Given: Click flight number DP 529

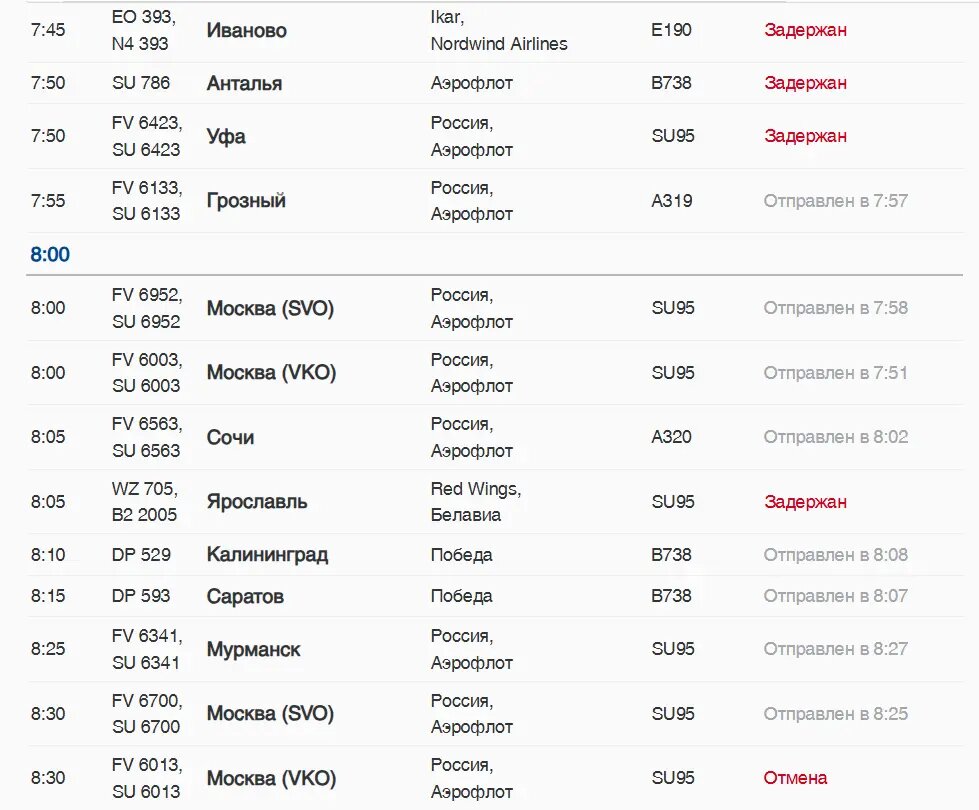Looking at the screenshot, I should (x=141, y=555).
